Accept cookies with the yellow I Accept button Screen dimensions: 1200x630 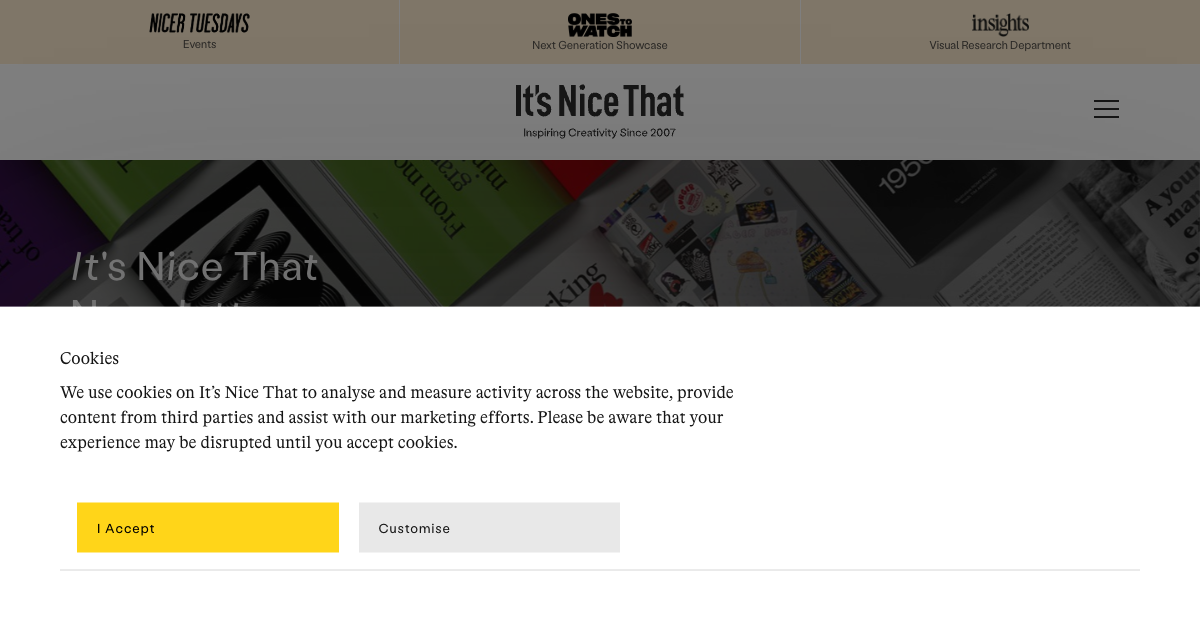click(208, 527)
